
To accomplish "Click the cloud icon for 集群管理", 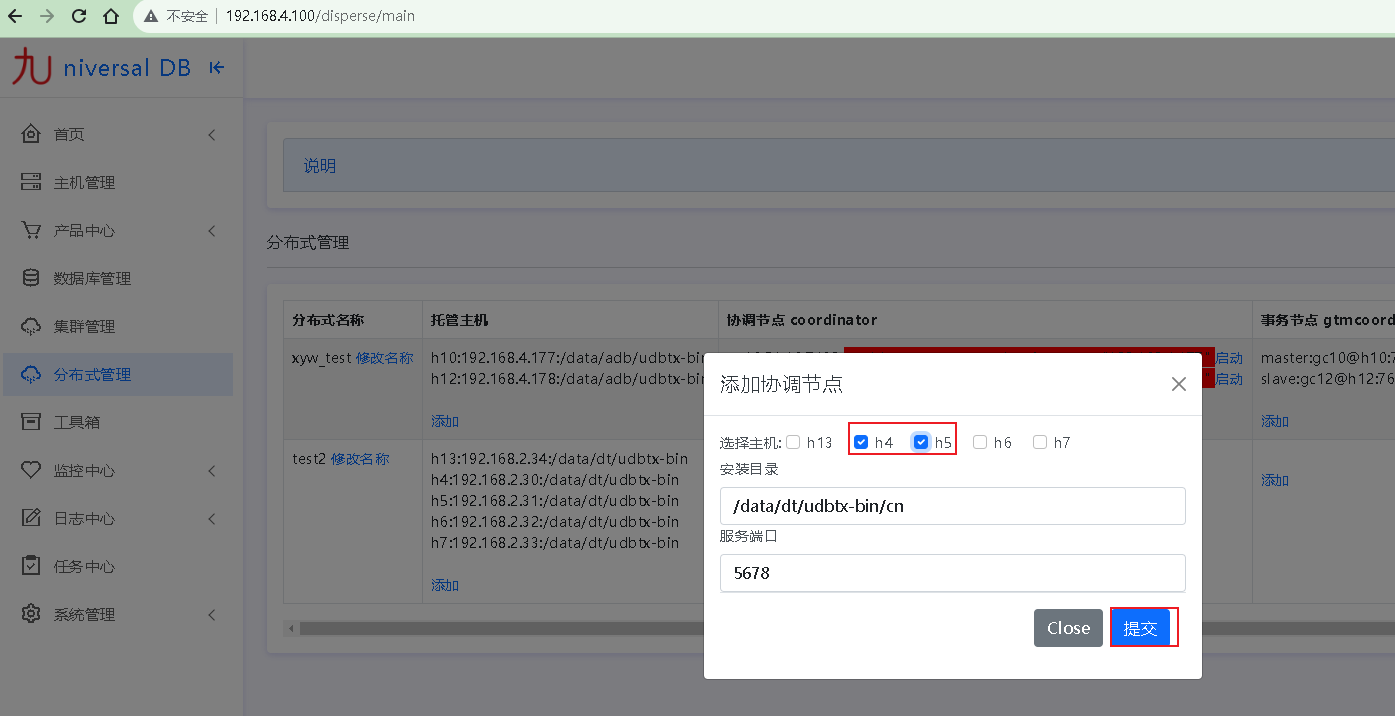I will (31, 326).
